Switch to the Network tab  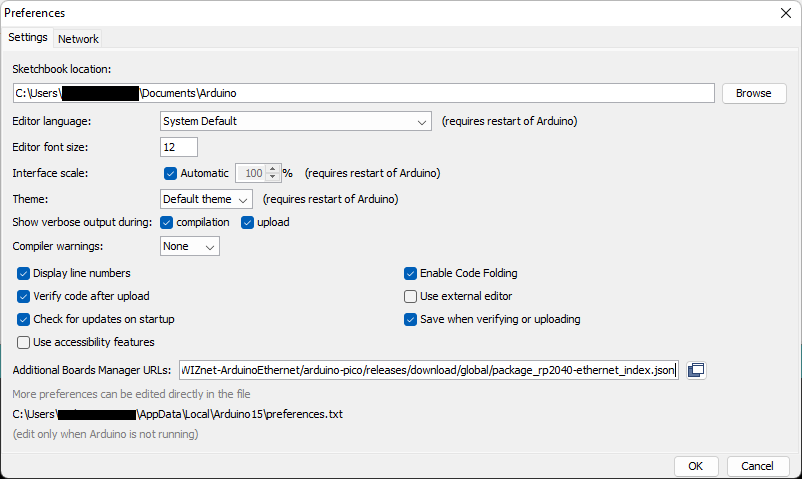click(78, 39)
